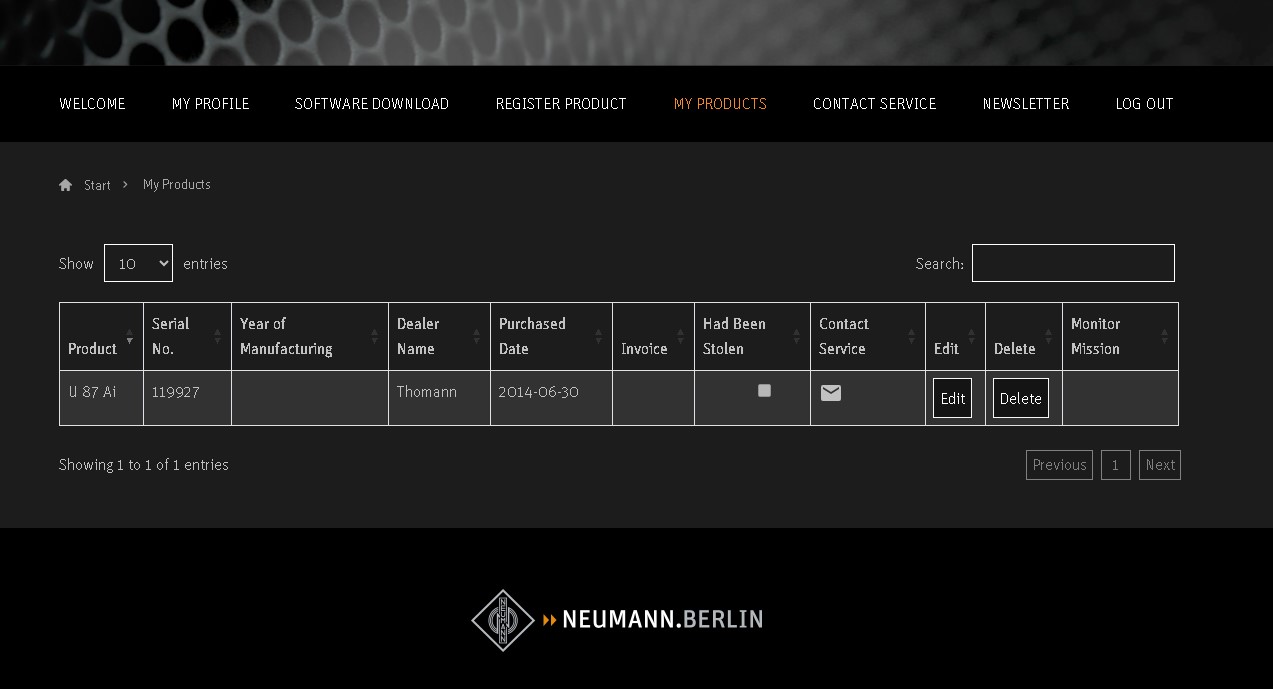Click the Start breadcrumb link
This screenshot has width=1273, height=689.
[x=97, y=185]
